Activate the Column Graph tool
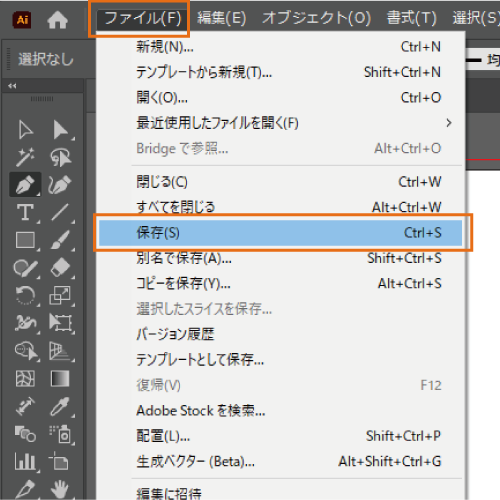 25,462
